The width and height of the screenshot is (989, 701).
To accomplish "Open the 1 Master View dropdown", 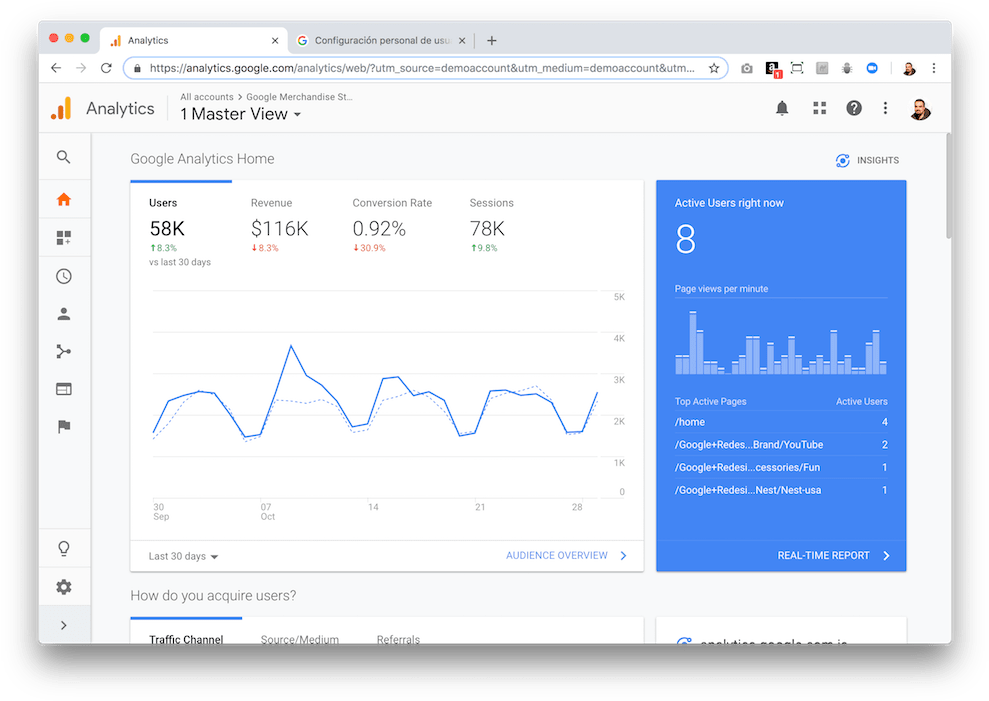I will 240,114.
